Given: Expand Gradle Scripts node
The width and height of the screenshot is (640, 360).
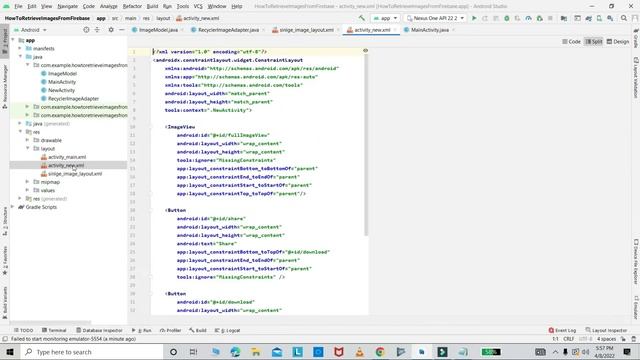Looking at the screenshot, I should (x=13, y=207).
